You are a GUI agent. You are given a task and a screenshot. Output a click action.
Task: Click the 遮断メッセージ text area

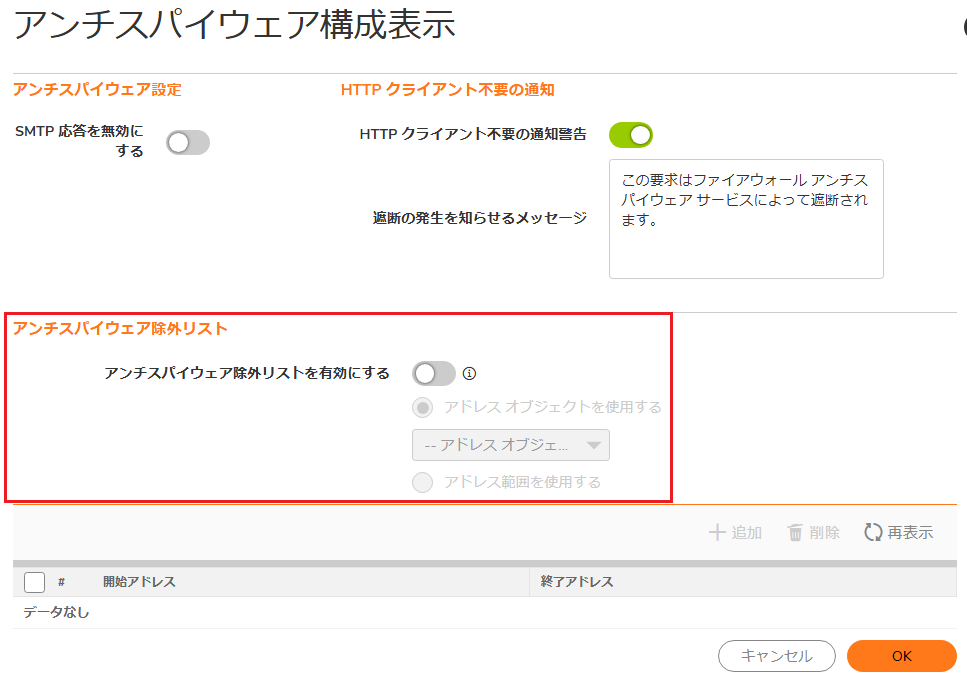tap(746, 219)
